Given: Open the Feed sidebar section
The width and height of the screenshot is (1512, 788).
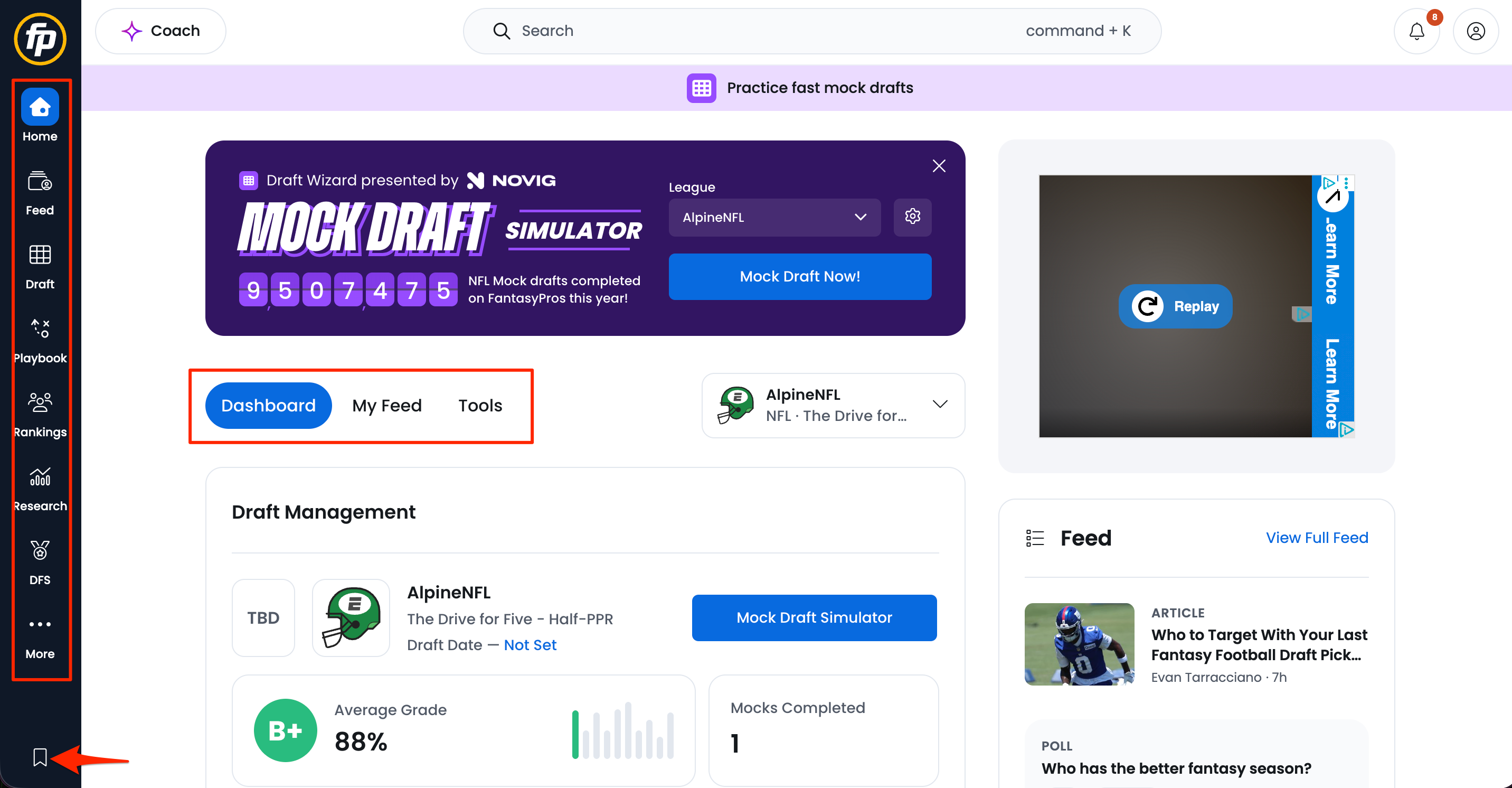Looking at the screenshot, I should [40, 193].
